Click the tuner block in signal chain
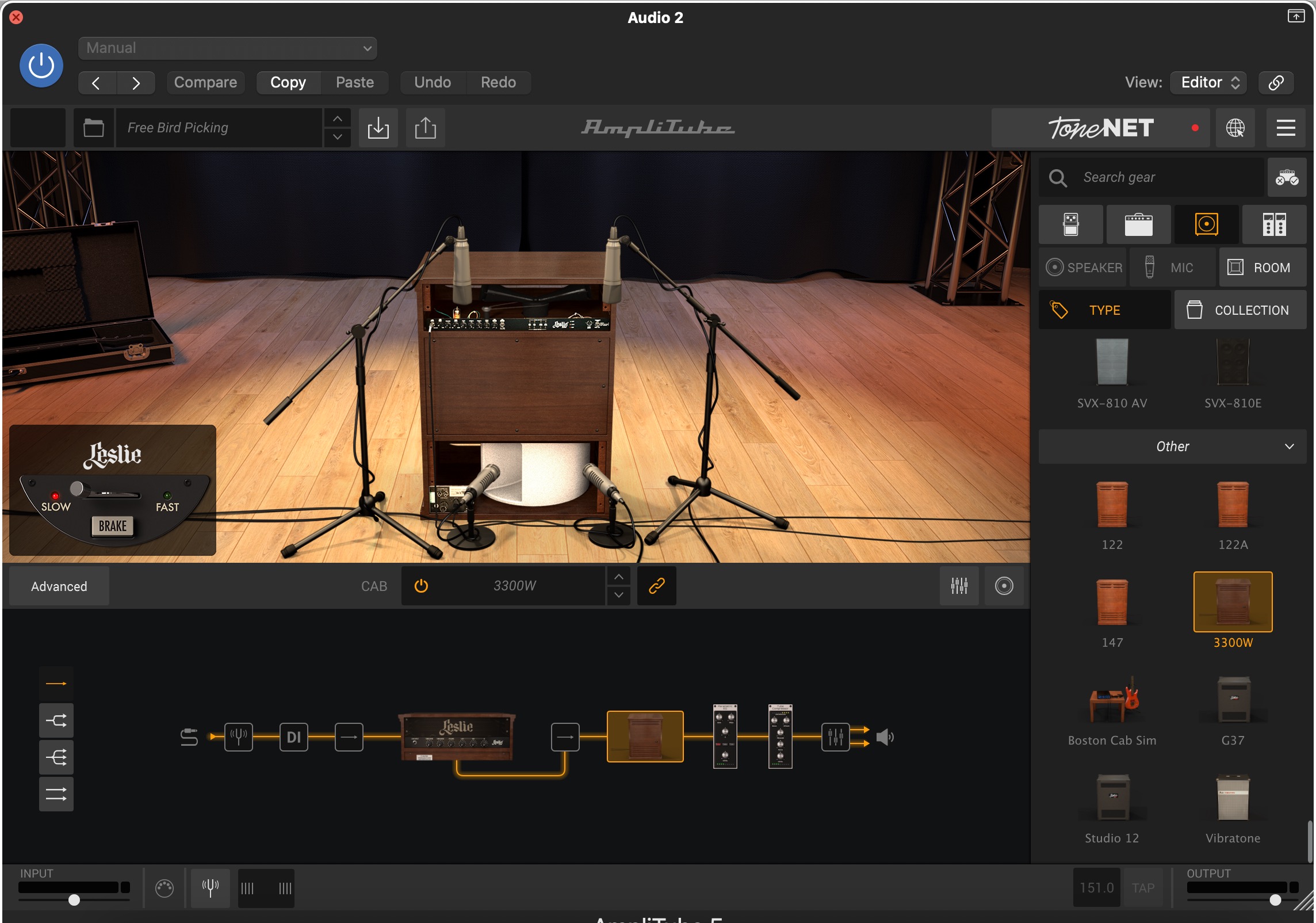 tap(238, 737)
